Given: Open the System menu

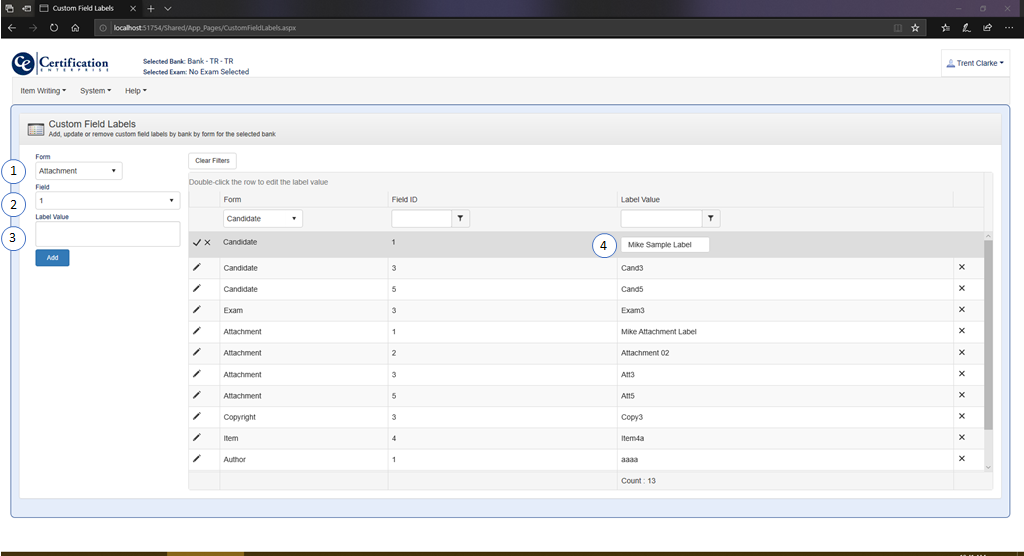Looking at the screenshot, I should coord(95,91).
